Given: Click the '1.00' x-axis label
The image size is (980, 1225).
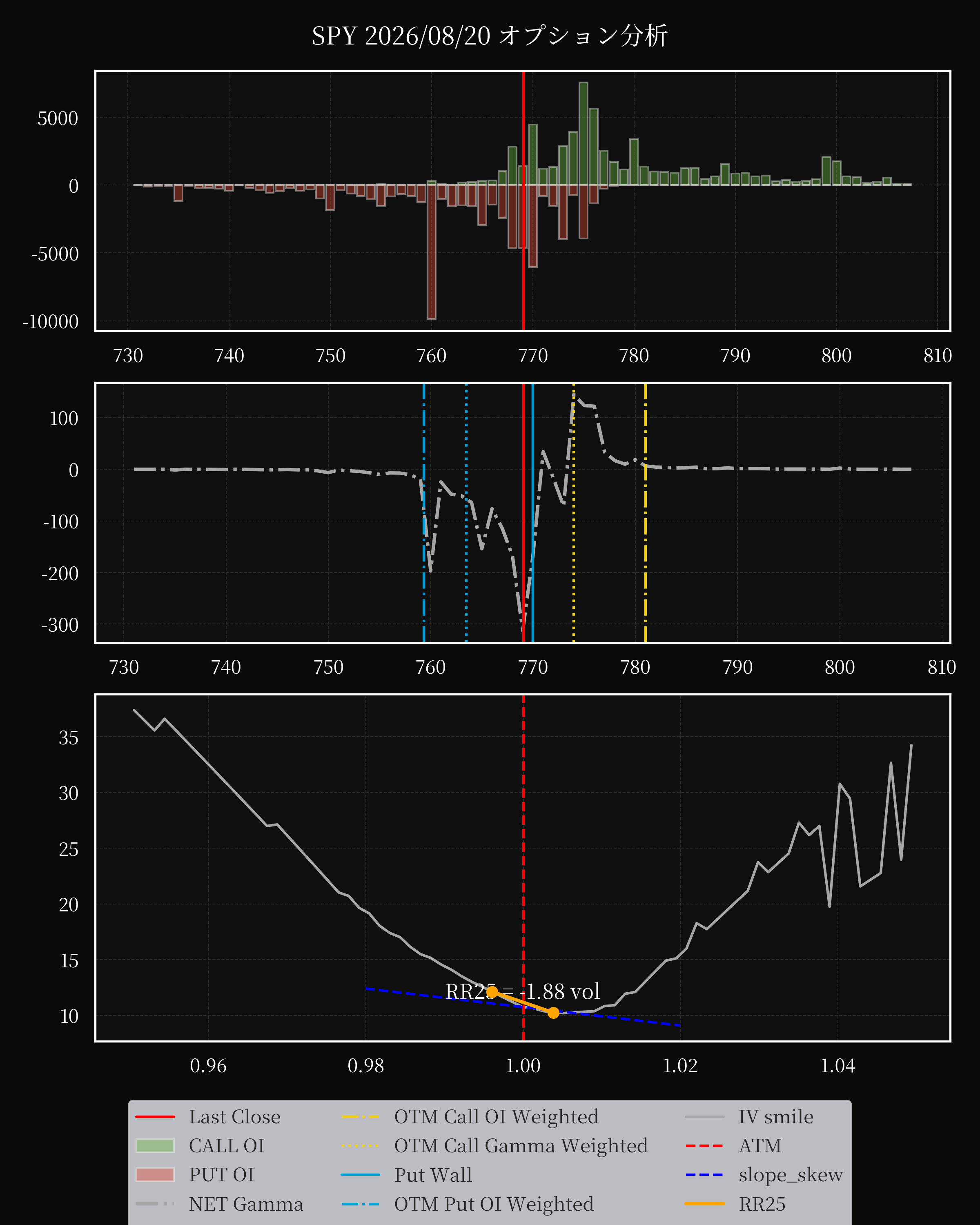Looking at the screenshot, I should (x=523, y=1065).
